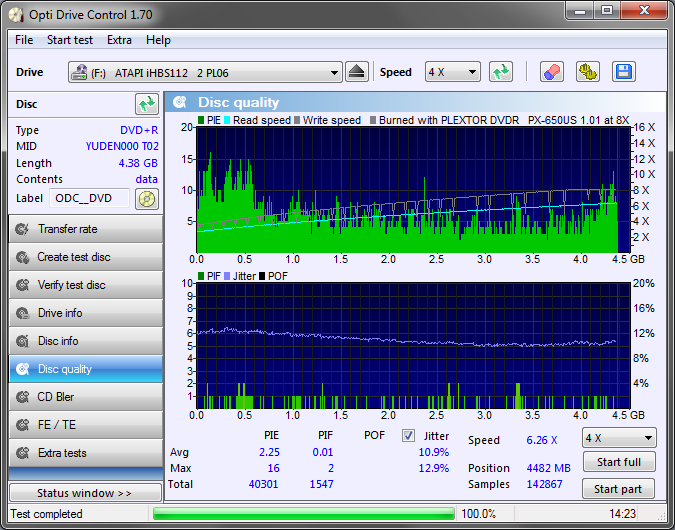The height and width of the screenshot is (530, 675).
Task: Eject the disc with the eject icon
Action: pos(357,72)
